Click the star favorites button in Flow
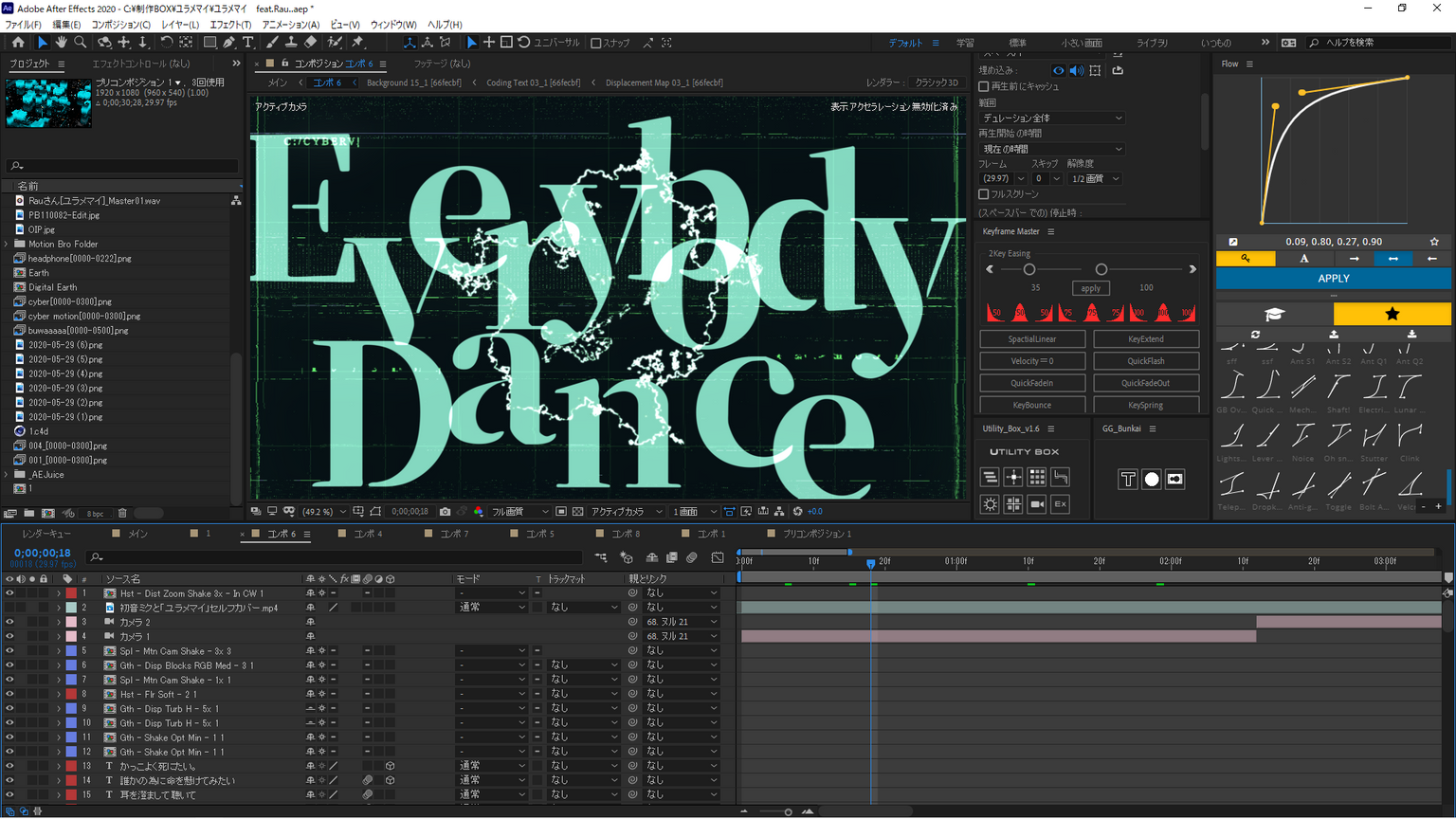The width and height of the screenshot is (1456, 819). click(1392, 314)
